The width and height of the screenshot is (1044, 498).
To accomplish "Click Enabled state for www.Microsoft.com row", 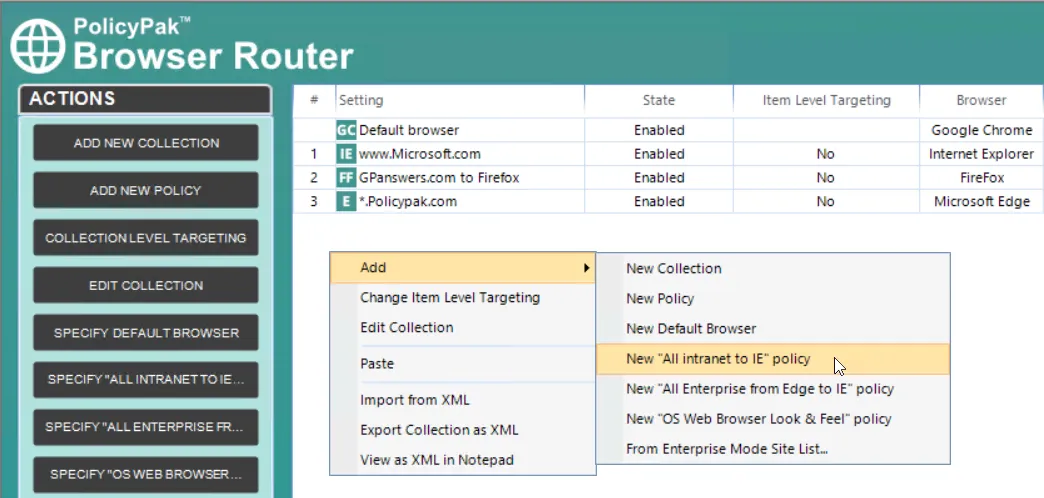I will point(658,154).
